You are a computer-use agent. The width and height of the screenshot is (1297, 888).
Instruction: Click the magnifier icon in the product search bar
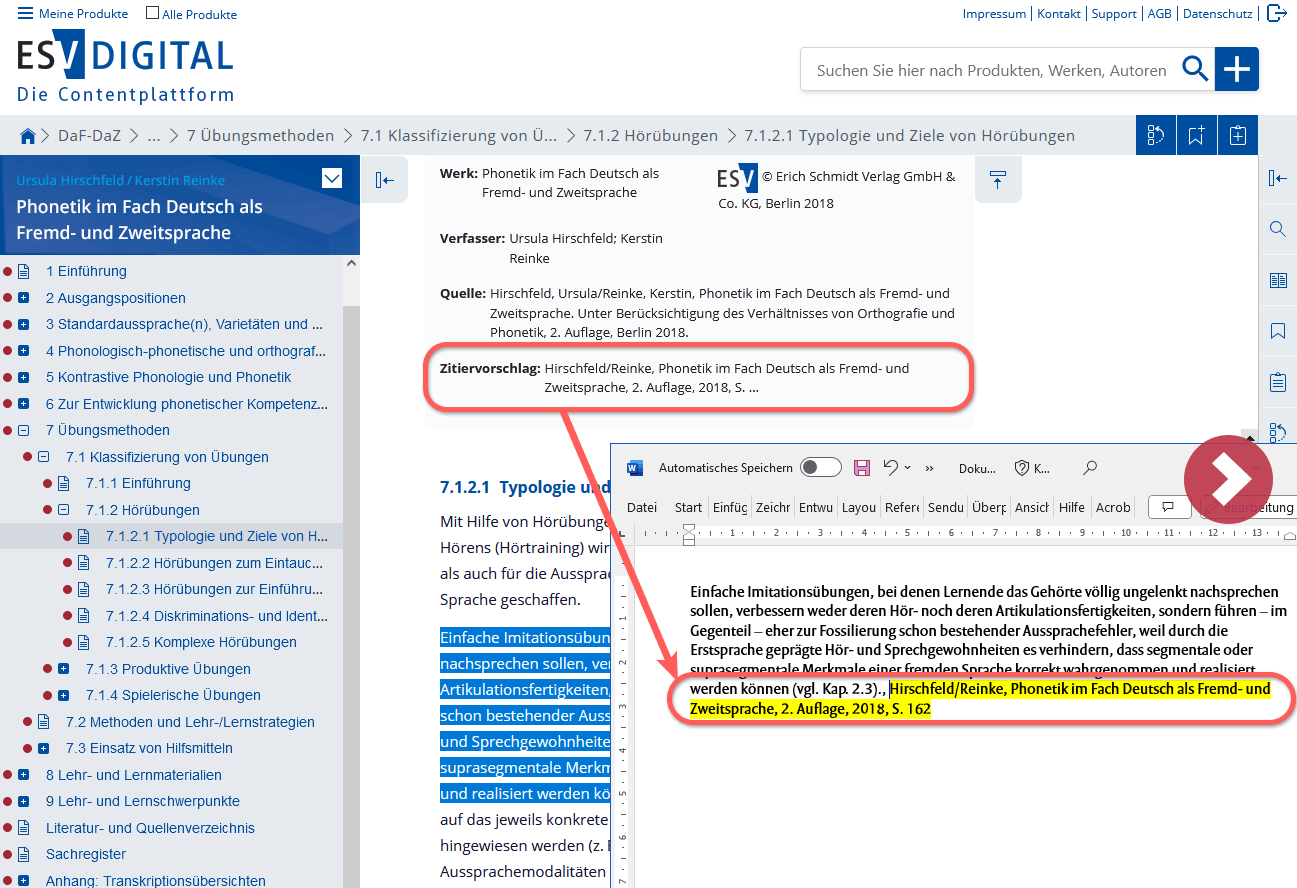coord(1195,69)
